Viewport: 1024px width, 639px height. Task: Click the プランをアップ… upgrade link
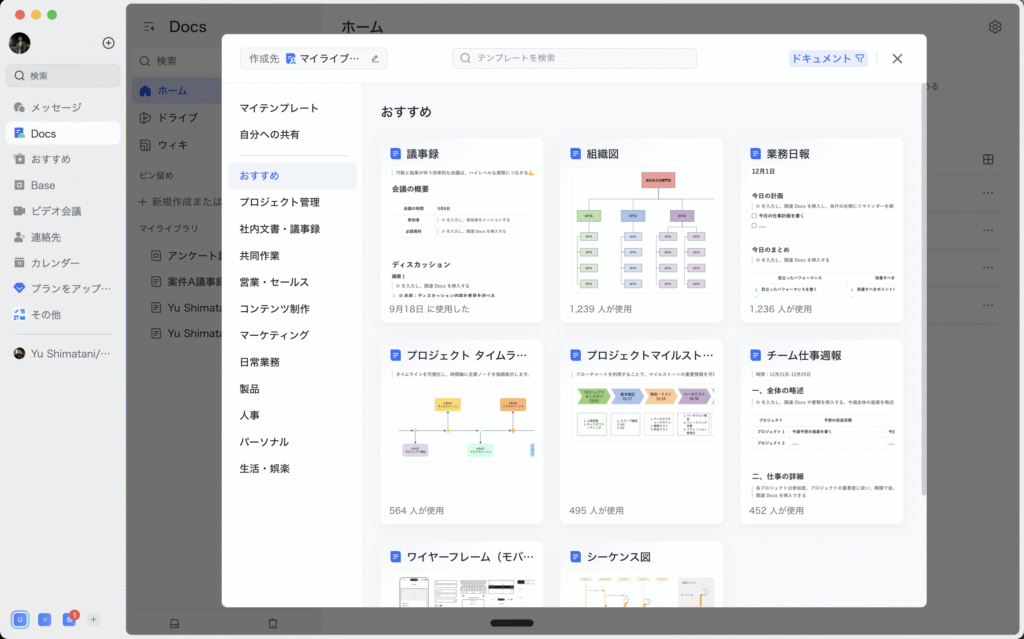click(x=62, y=288)
